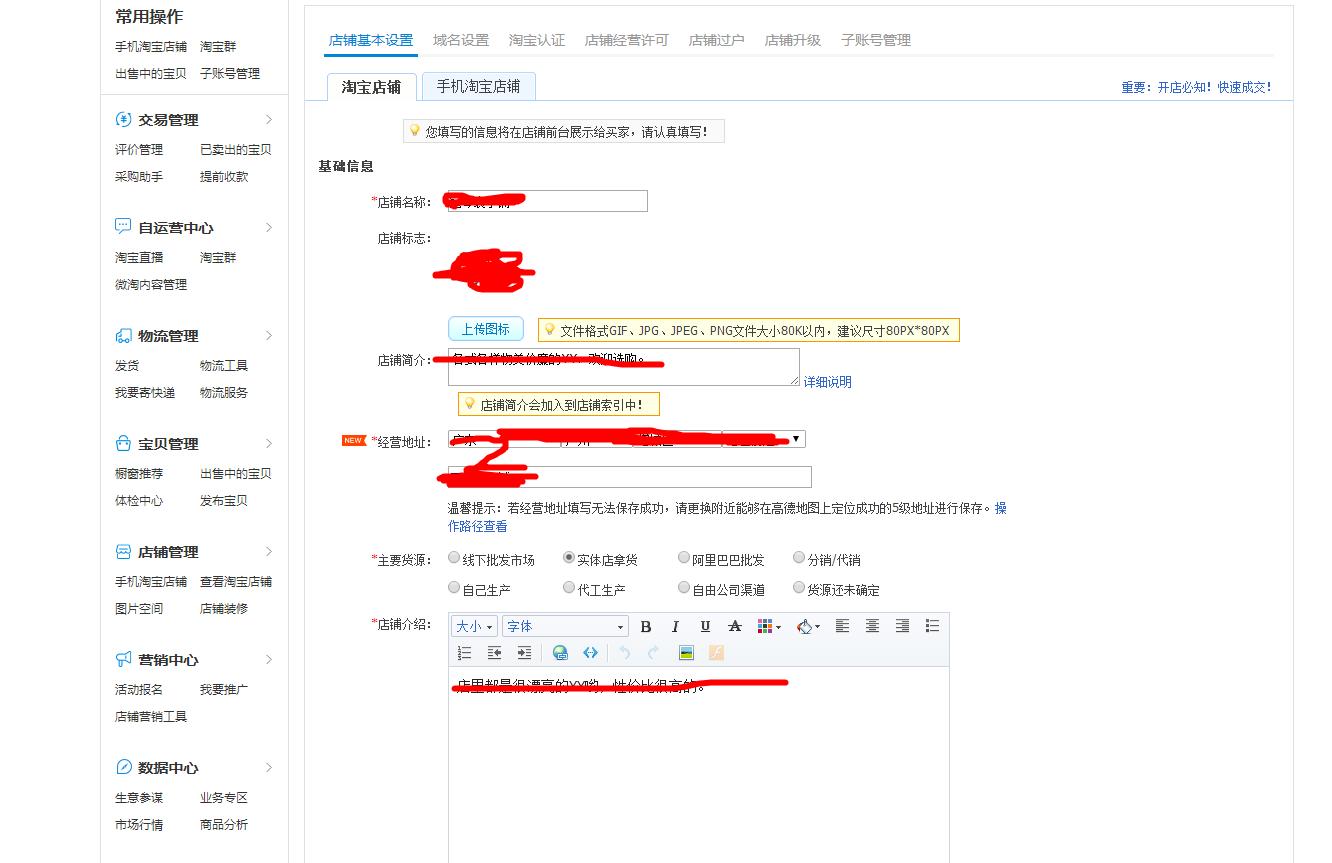The height and width of the screenshot is (863, 1332).
Task: Apply italic formatting in the editor toolbar
Action: click(x=675, y=626)
